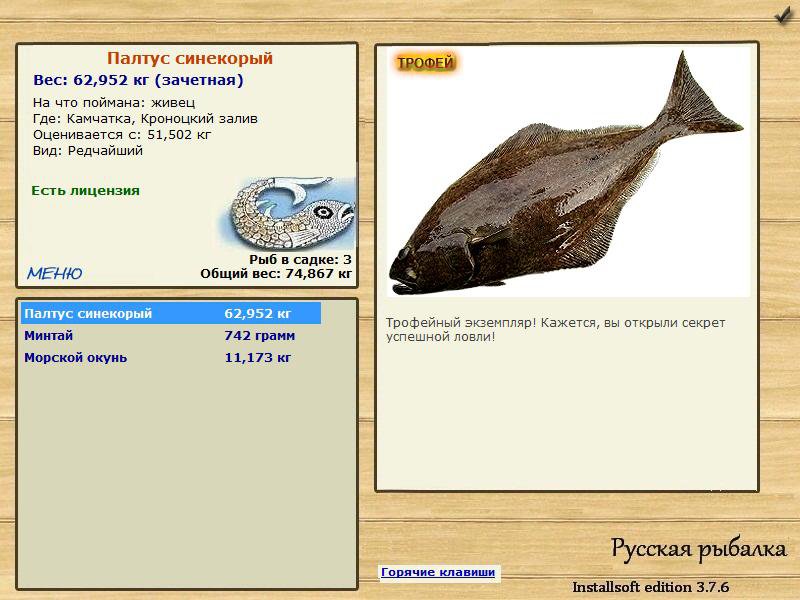Click the halibut fish photo
Viewport: 800px width, 600px height.
pos(568,171)
